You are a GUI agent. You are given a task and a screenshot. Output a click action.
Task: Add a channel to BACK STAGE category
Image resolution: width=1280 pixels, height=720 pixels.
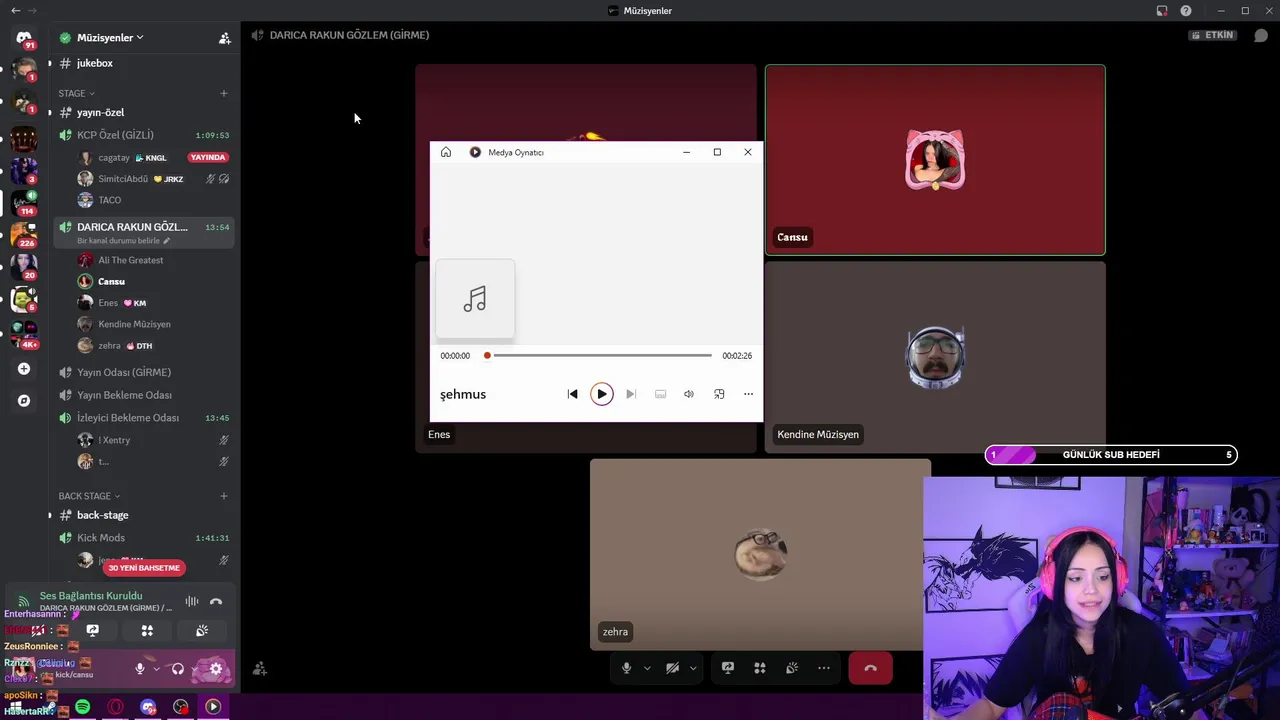(x=224, y=496)
